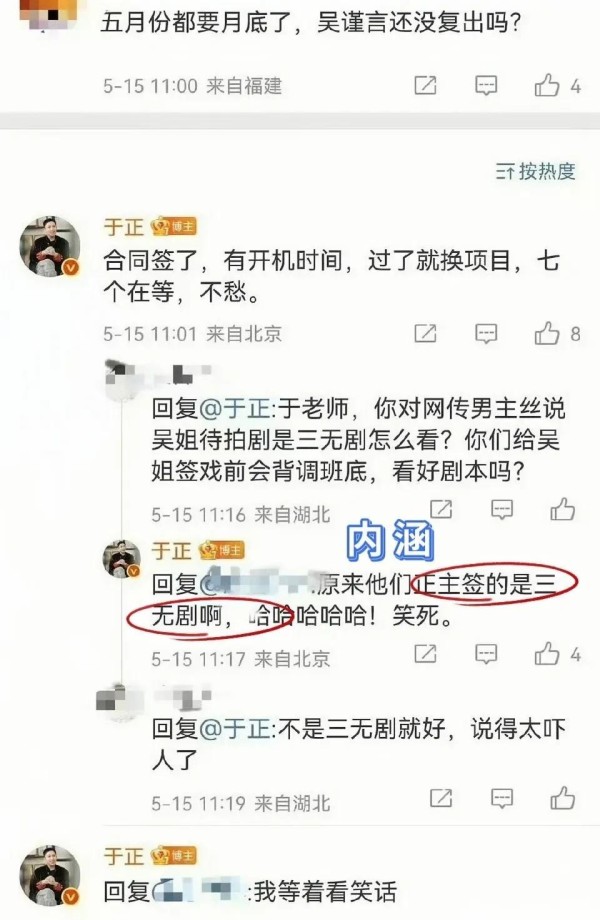Like the 11:19 Hubei reply
Viewport: 600px width, 920px height.
pyautogui.click(x=562, y=797)
